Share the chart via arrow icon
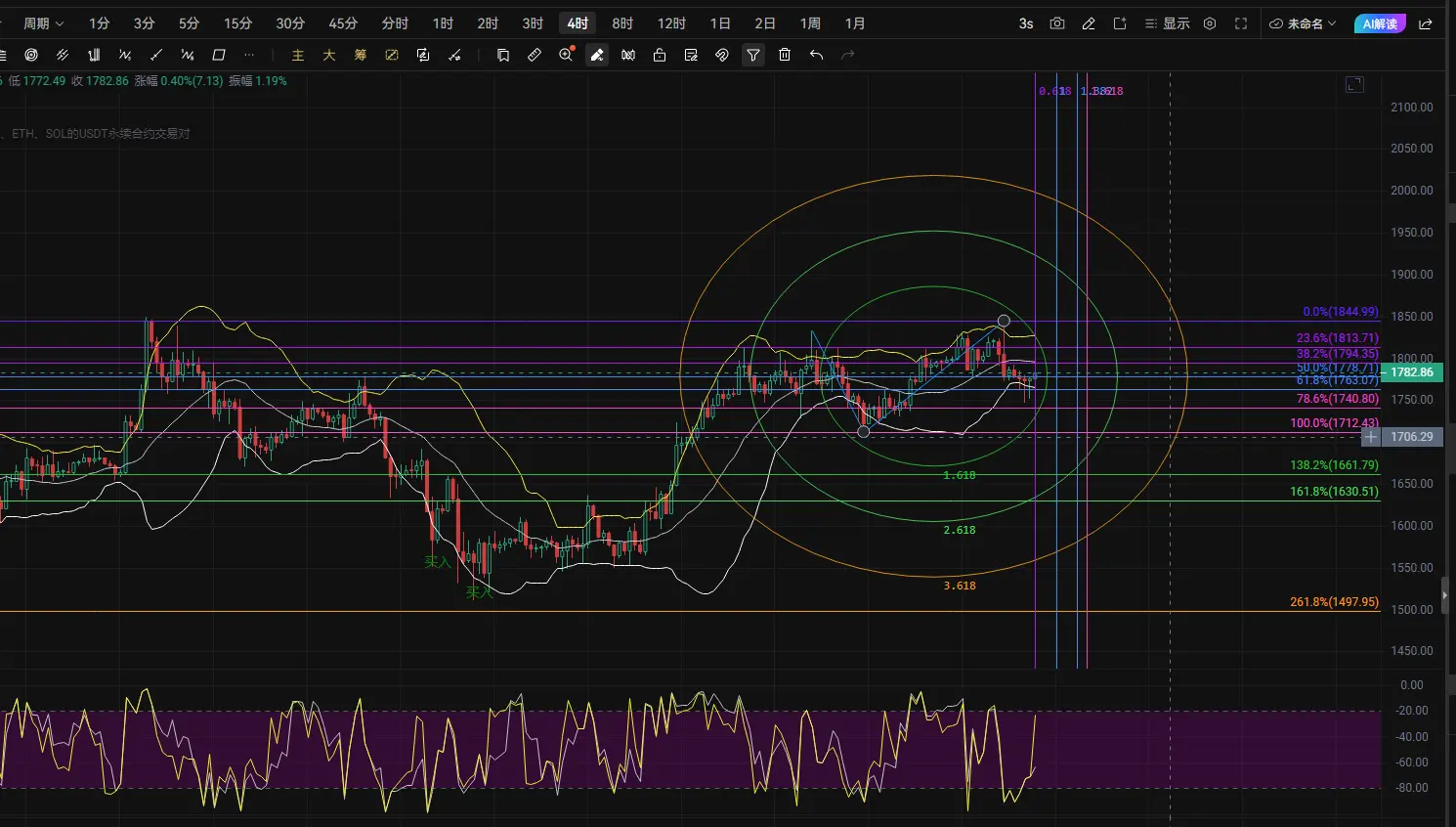 tap(1426, 23)
